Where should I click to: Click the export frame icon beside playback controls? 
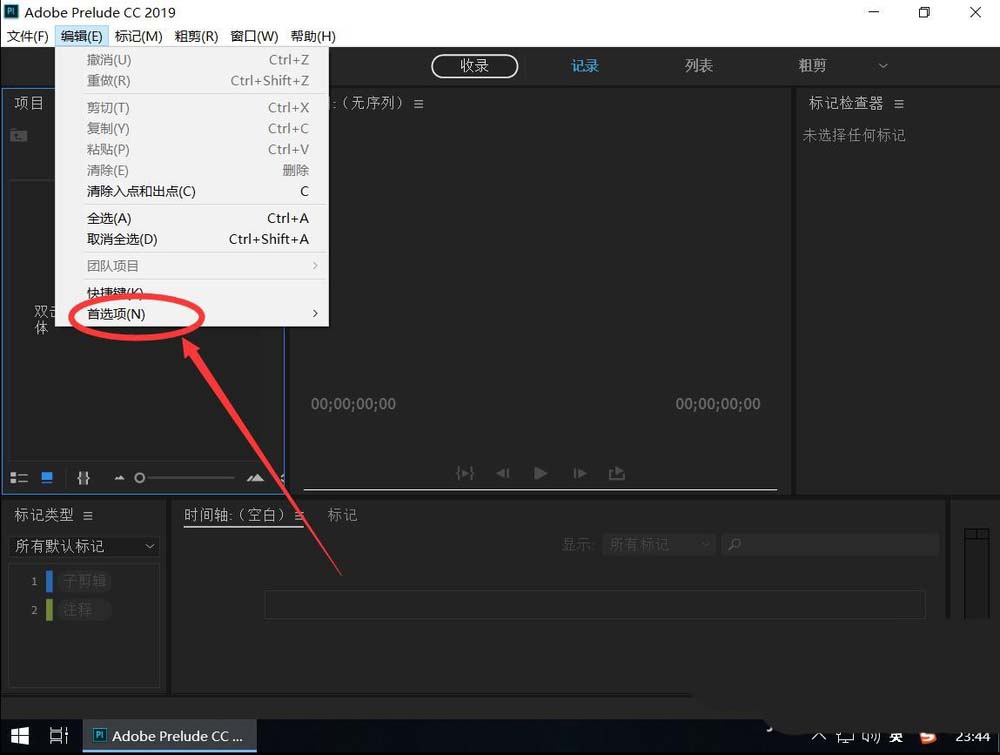617,473
